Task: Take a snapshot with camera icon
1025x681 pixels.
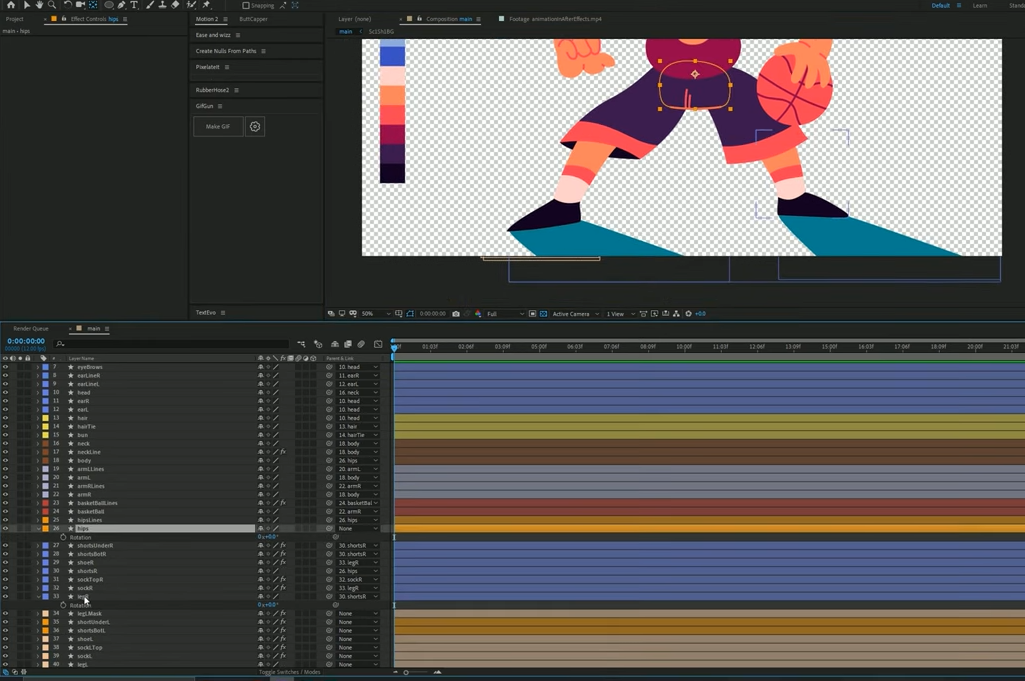Action: 456,314
